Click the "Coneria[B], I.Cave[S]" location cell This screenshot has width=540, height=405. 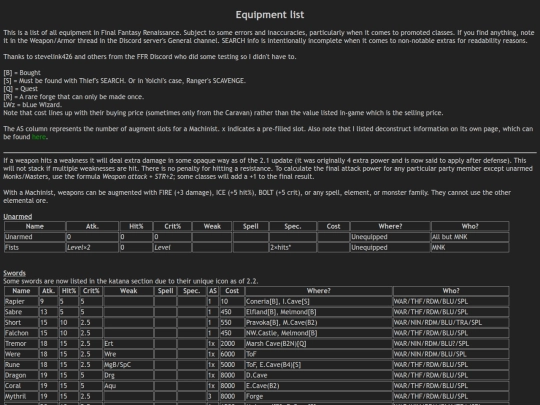click(319, 301)
